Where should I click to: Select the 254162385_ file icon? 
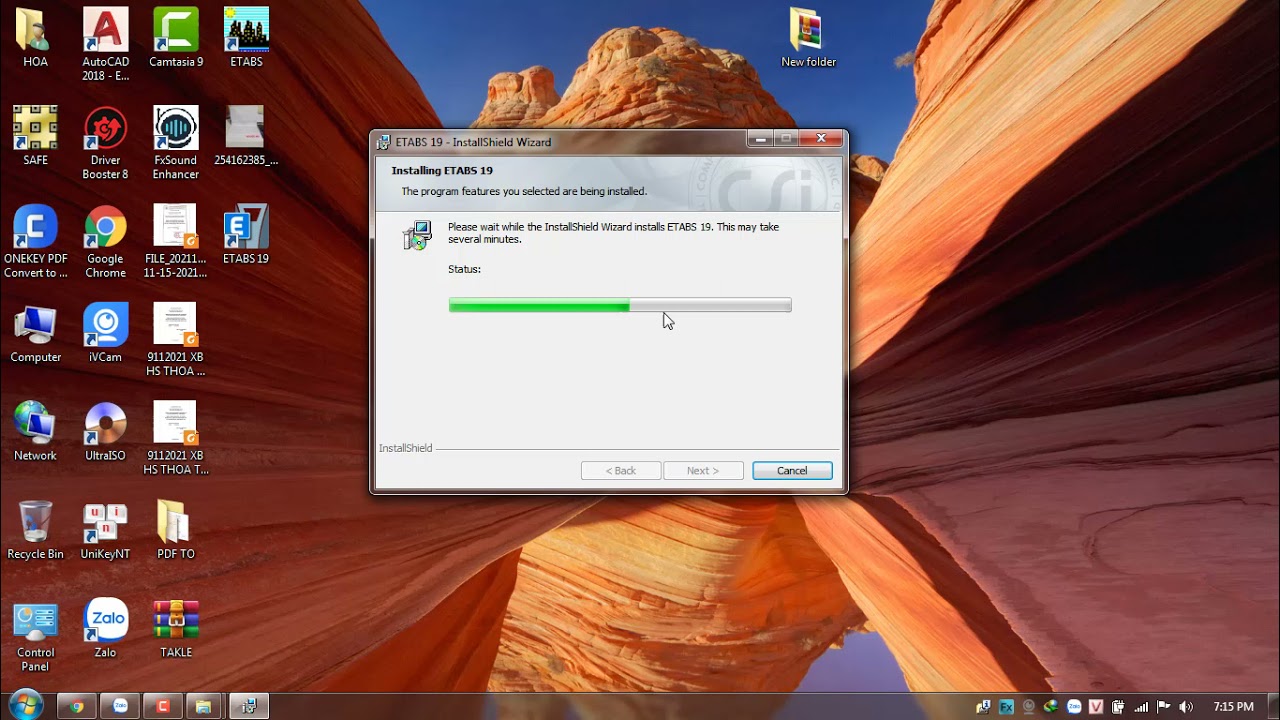(x=246, y=136)
